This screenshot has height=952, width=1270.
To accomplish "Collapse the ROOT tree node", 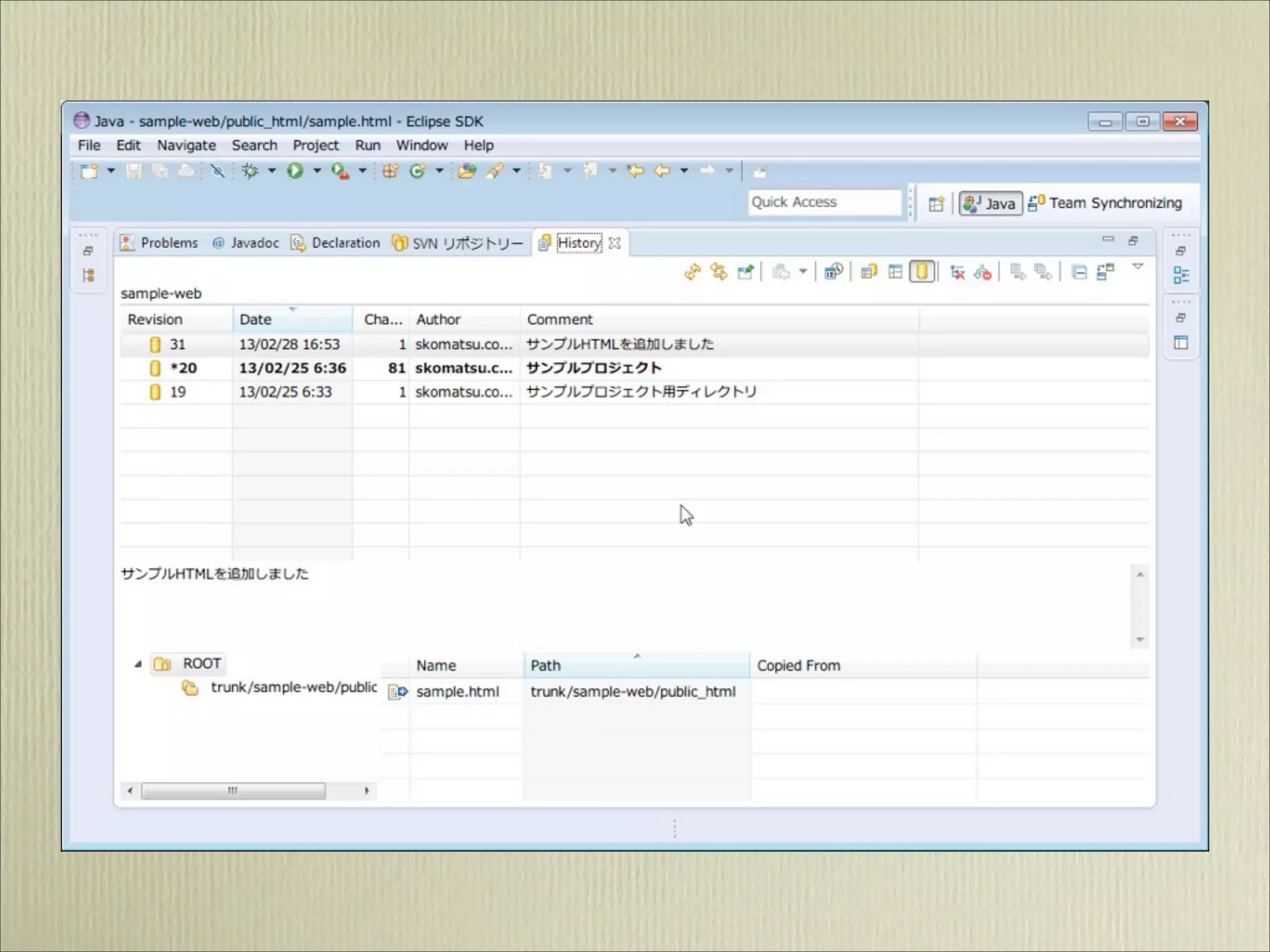I will click(138, 664).
